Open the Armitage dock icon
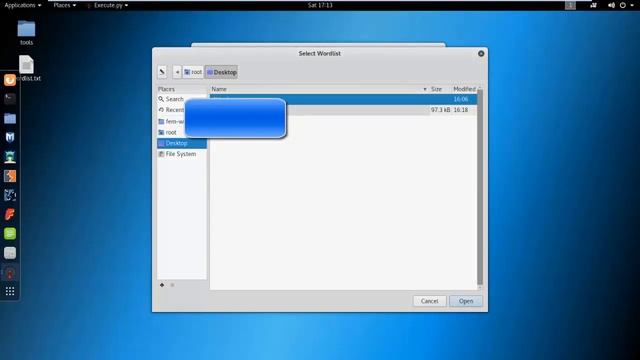Viewport: 640px width, 360px height. (x=10, y=157)
